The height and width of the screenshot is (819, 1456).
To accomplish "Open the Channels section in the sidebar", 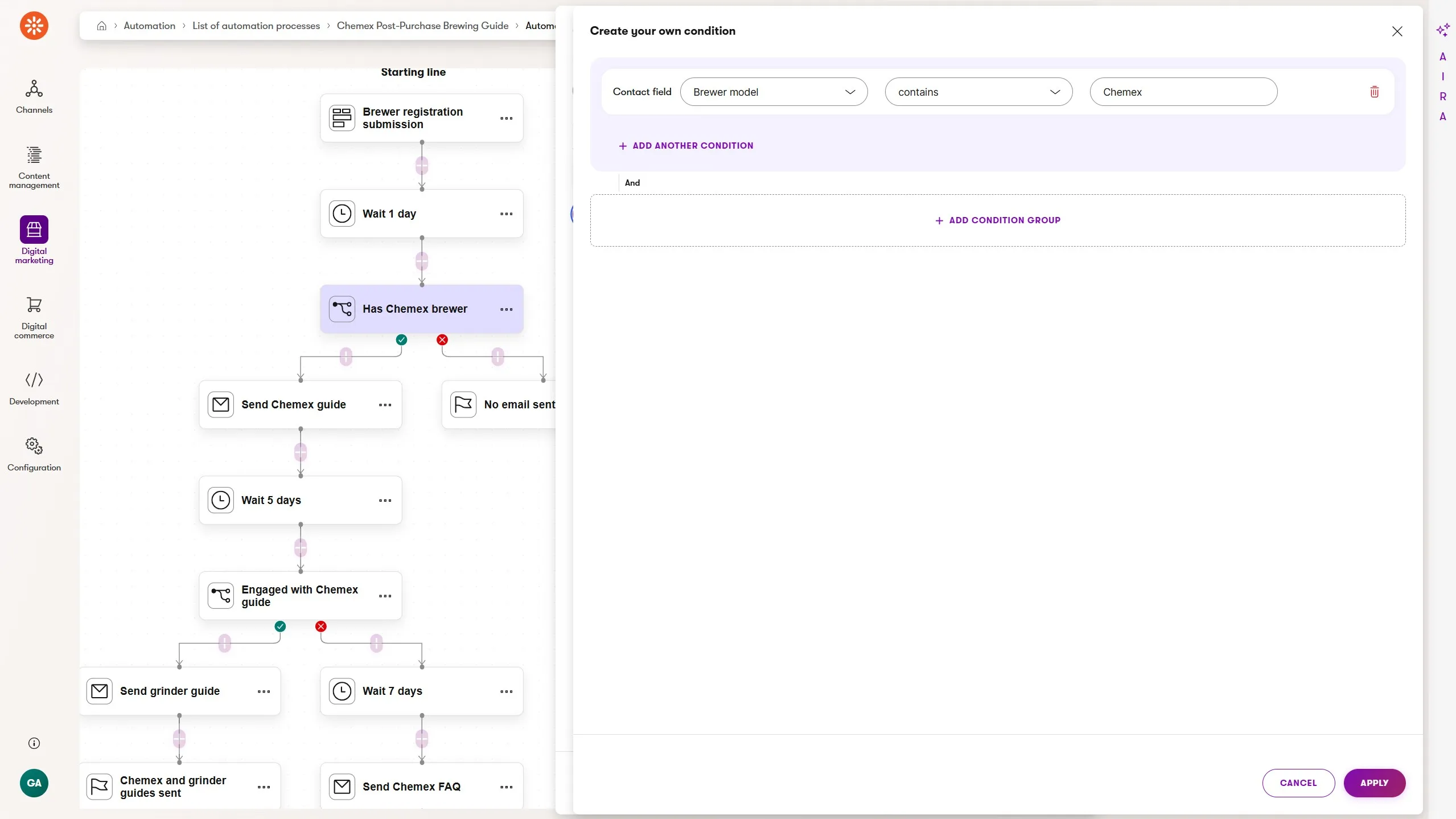I will tap(34, 97).
